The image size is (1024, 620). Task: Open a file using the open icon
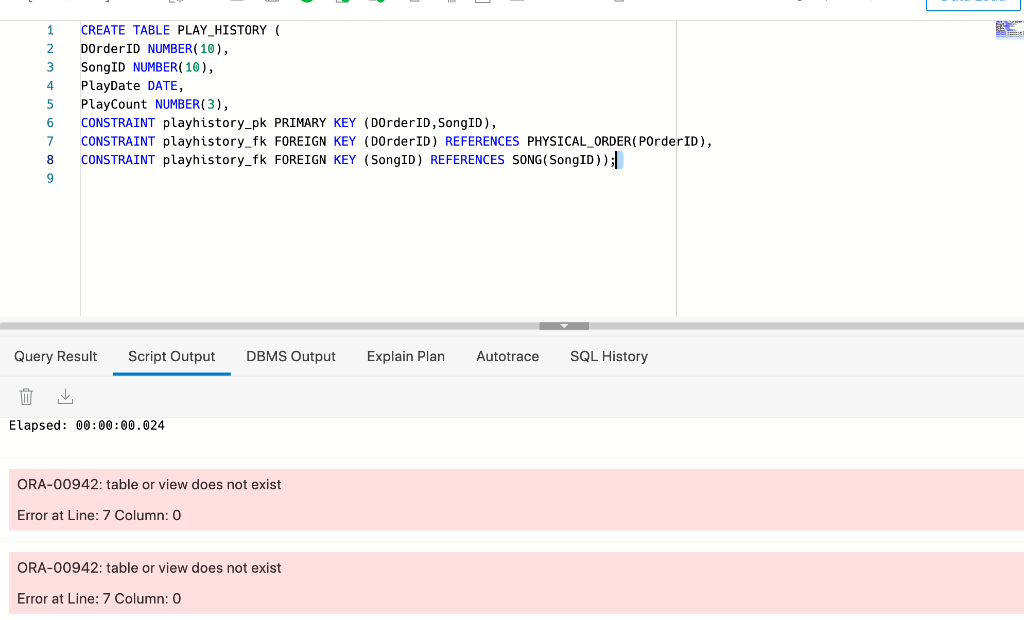235,4
